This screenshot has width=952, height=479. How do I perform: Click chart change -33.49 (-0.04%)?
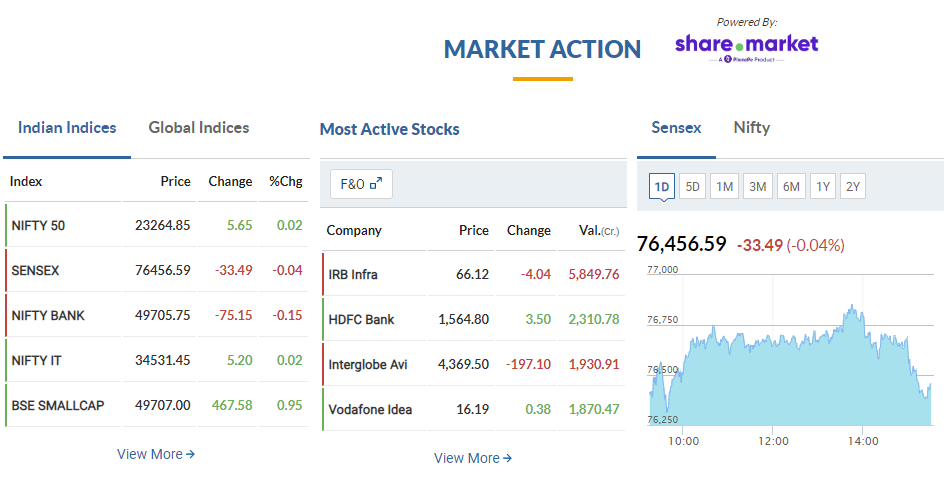790,245
